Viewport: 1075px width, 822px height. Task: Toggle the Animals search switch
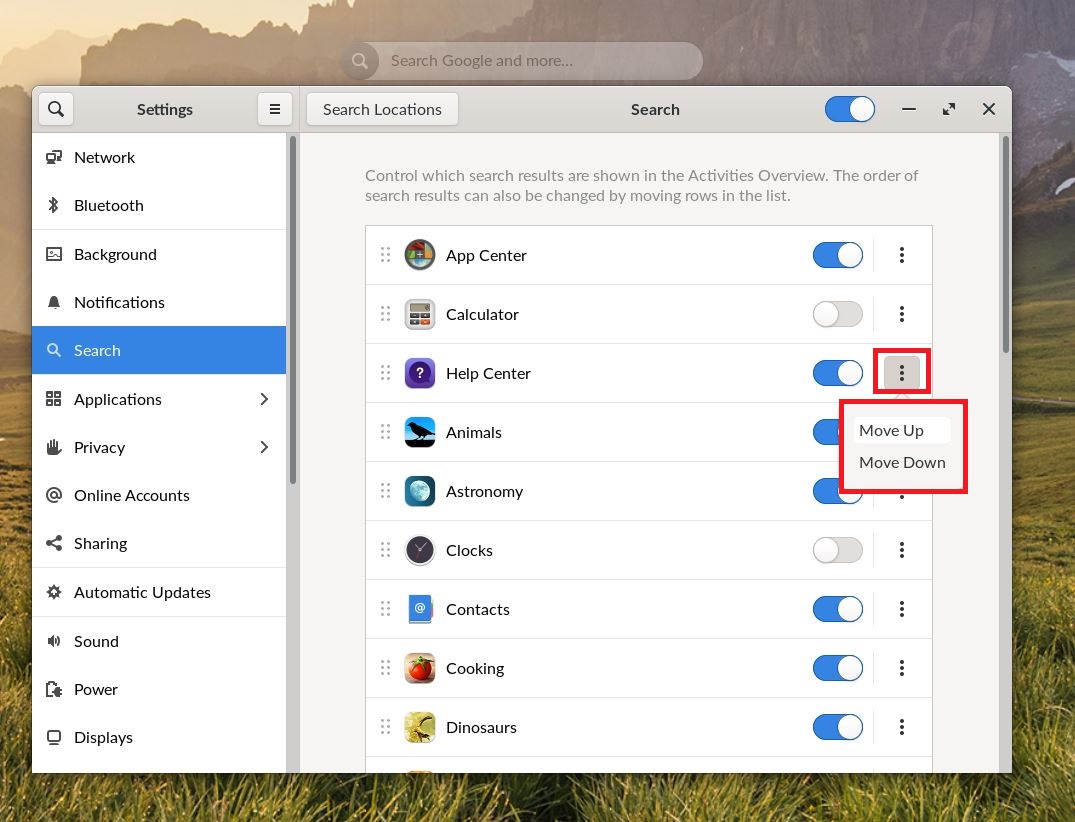827,432
